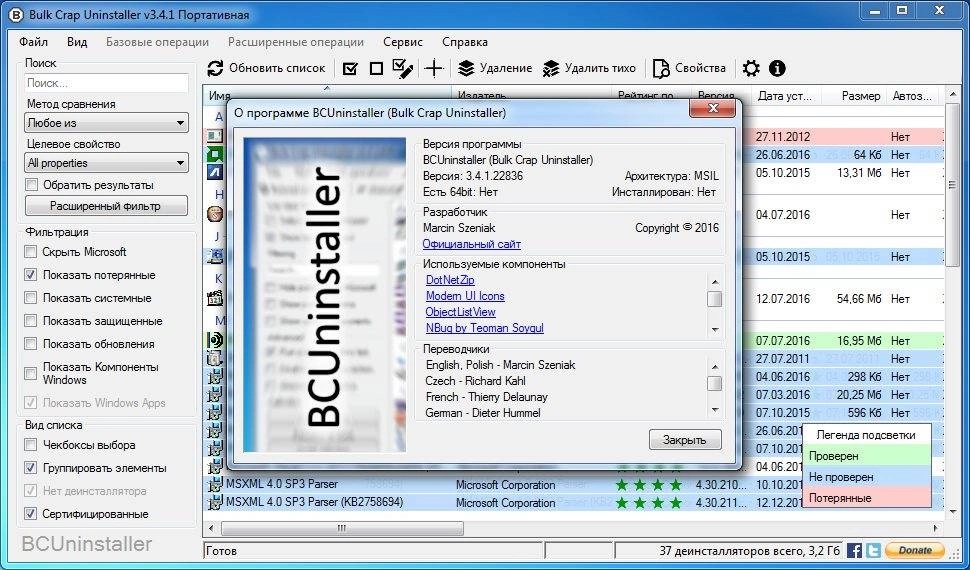Click the Donate button in the status bar

pos(915,550)
